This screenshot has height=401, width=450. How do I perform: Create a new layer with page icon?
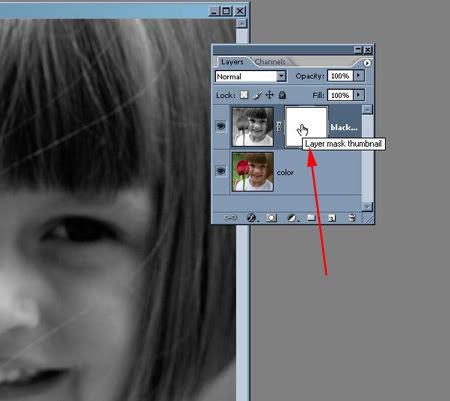point(332,218)
